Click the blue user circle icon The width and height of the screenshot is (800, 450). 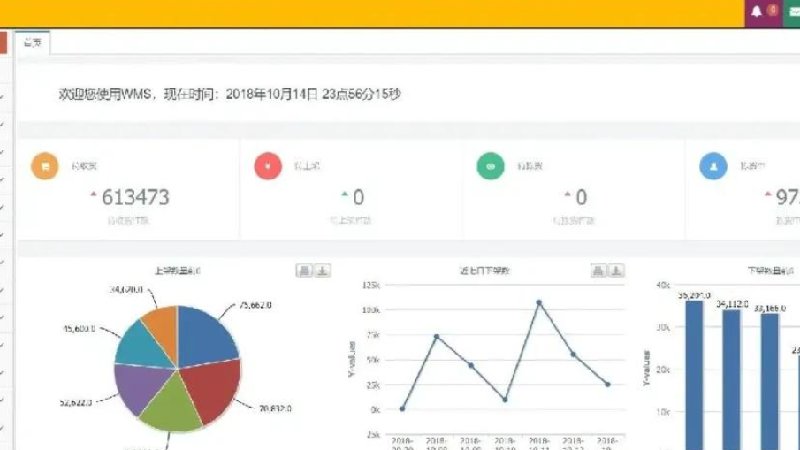pyautogui.click(x=713, y=166)
